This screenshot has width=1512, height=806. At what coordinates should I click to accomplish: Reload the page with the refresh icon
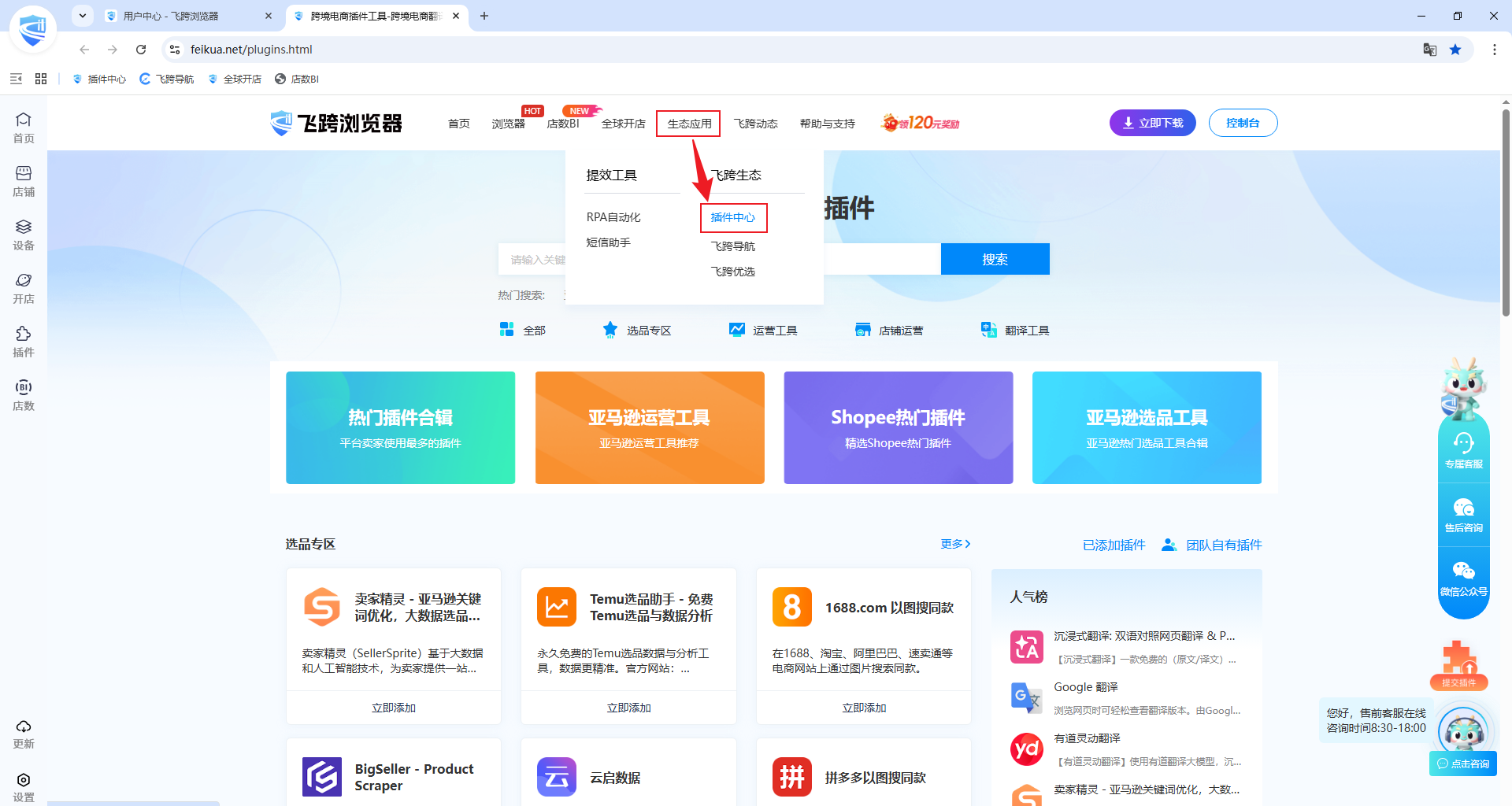point(141,50)
